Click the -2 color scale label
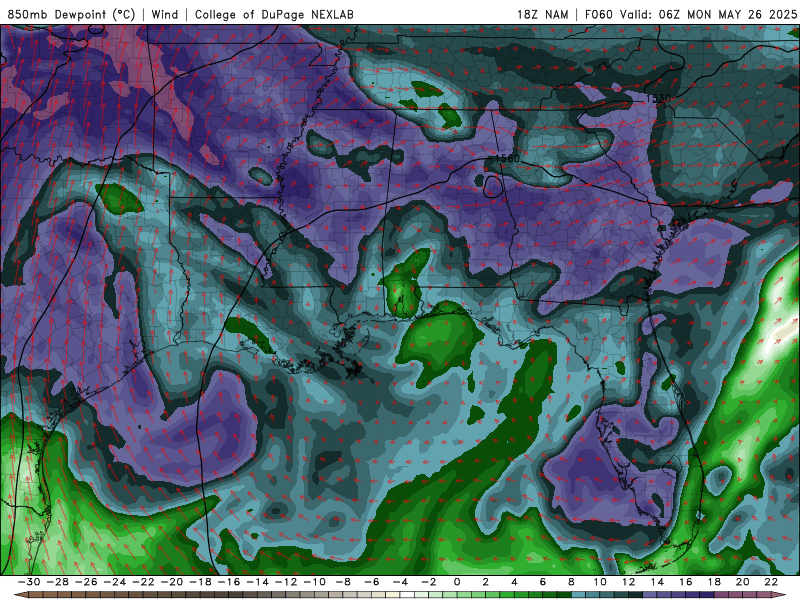The width and height of the screenshot is (800, 600). coord(429,582)
